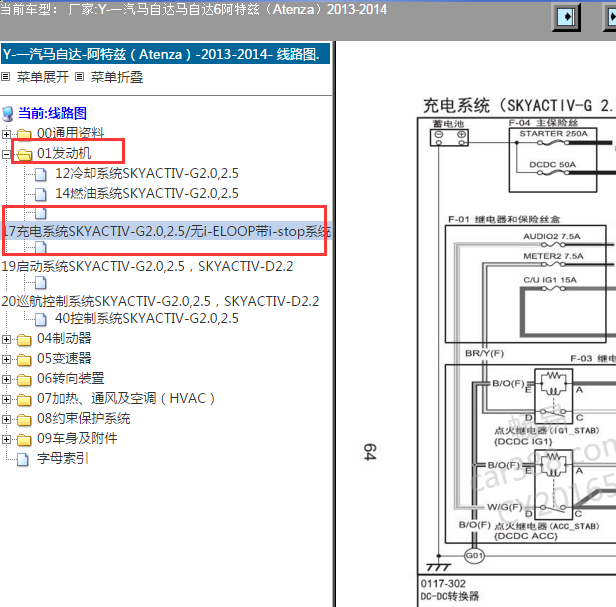Screen dimensions: 616x607
Task: Open 40控制系统SKYACTIV-G2.0,2.5 diagram
Action: (x=147, y=318)
